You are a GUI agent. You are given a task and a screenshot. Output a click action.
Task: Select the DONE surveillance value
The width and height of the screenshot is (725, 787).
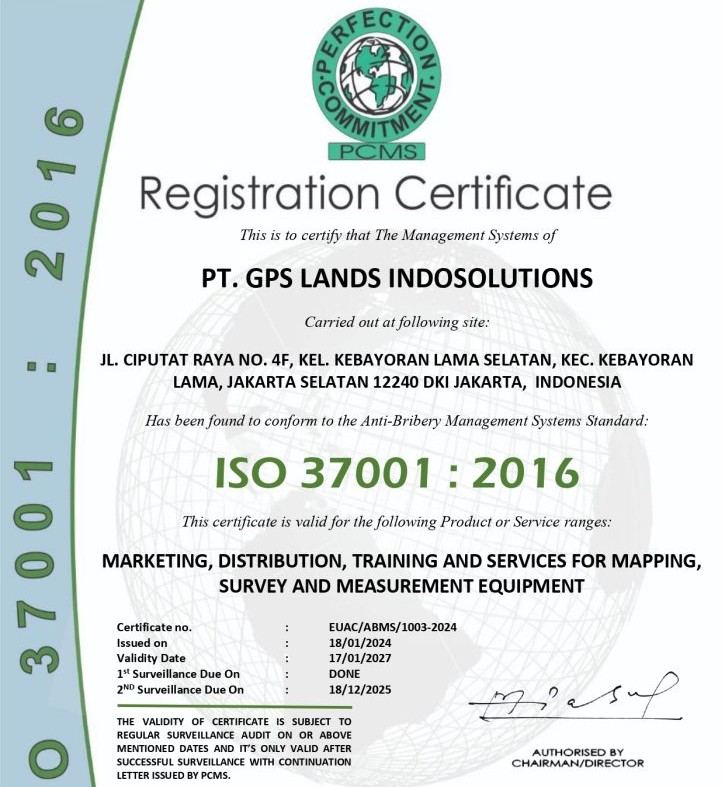(x=344, y=674)
